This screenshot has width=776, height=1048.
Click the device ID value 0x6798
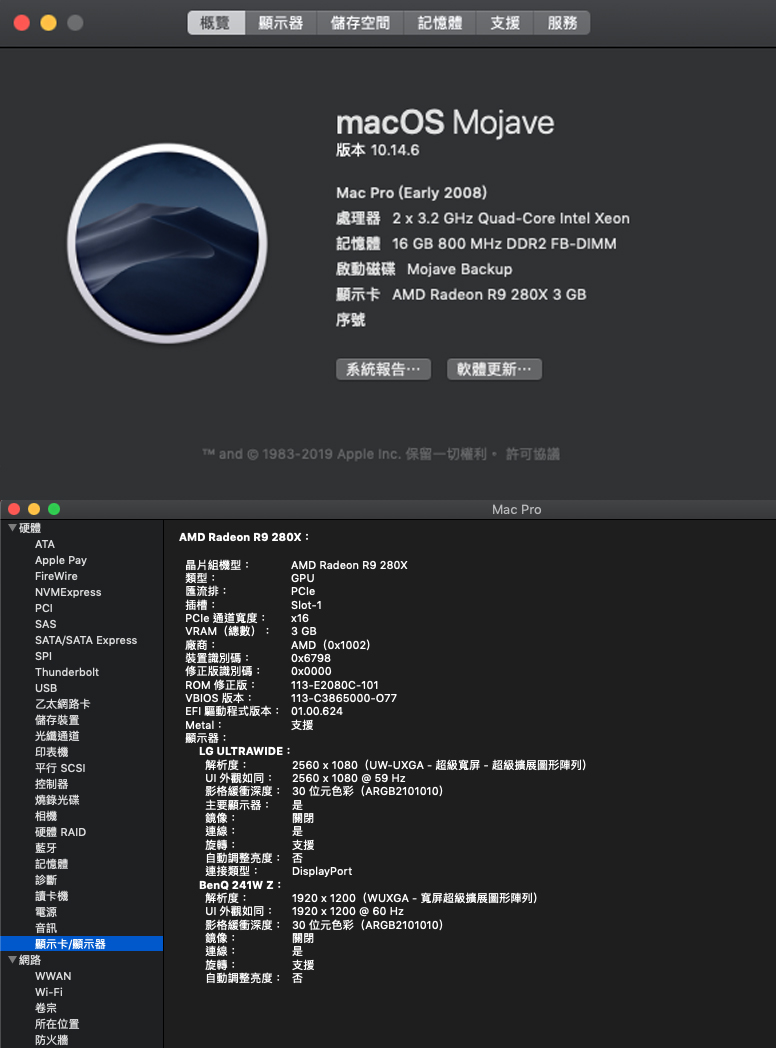tap(311, 658)
